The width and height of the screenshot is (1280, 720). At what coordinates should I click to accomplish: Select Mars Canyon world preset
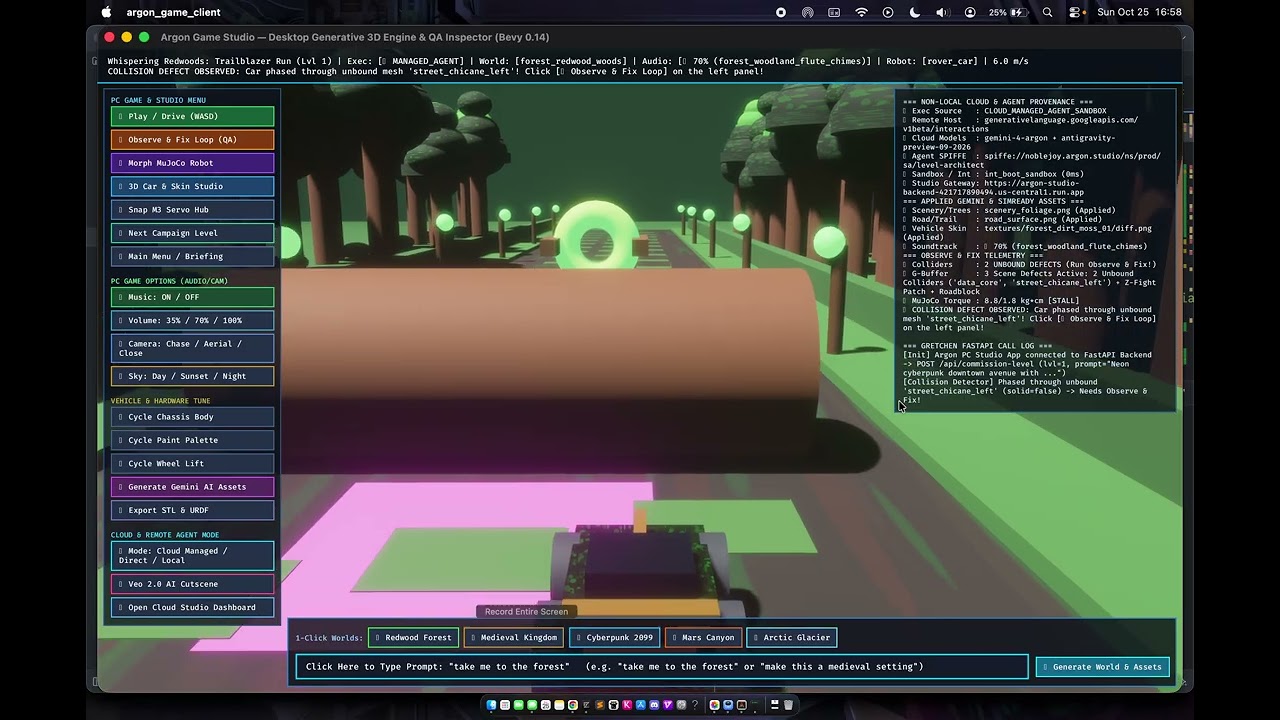[x=703, y=637]
